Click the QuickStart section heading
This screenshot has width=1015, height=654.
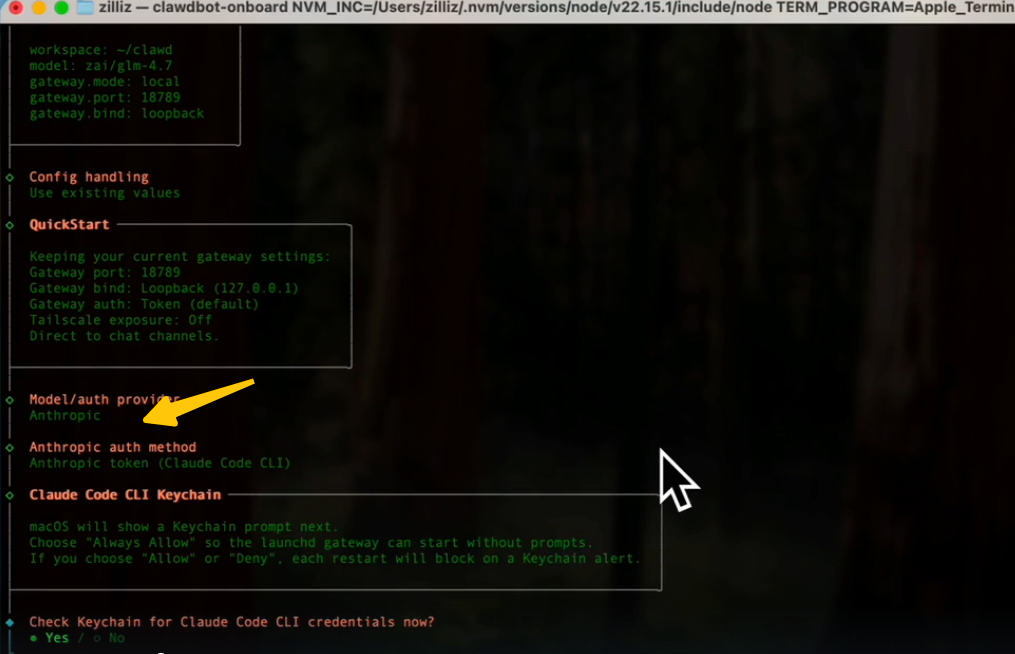click(x=69, y=225)
